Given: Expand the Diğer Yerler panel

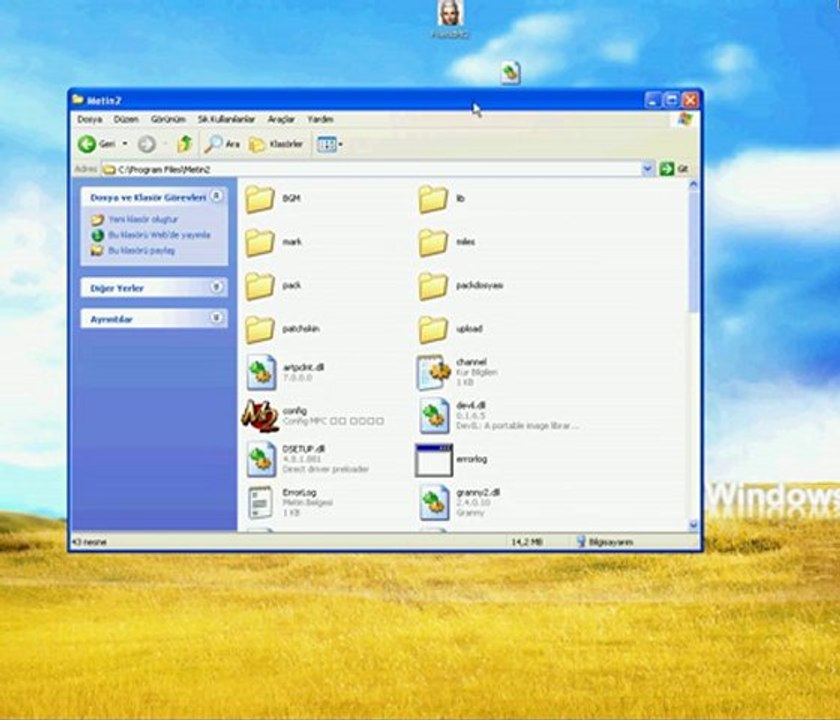Looking at the screenshot, I should pos(216,287).
